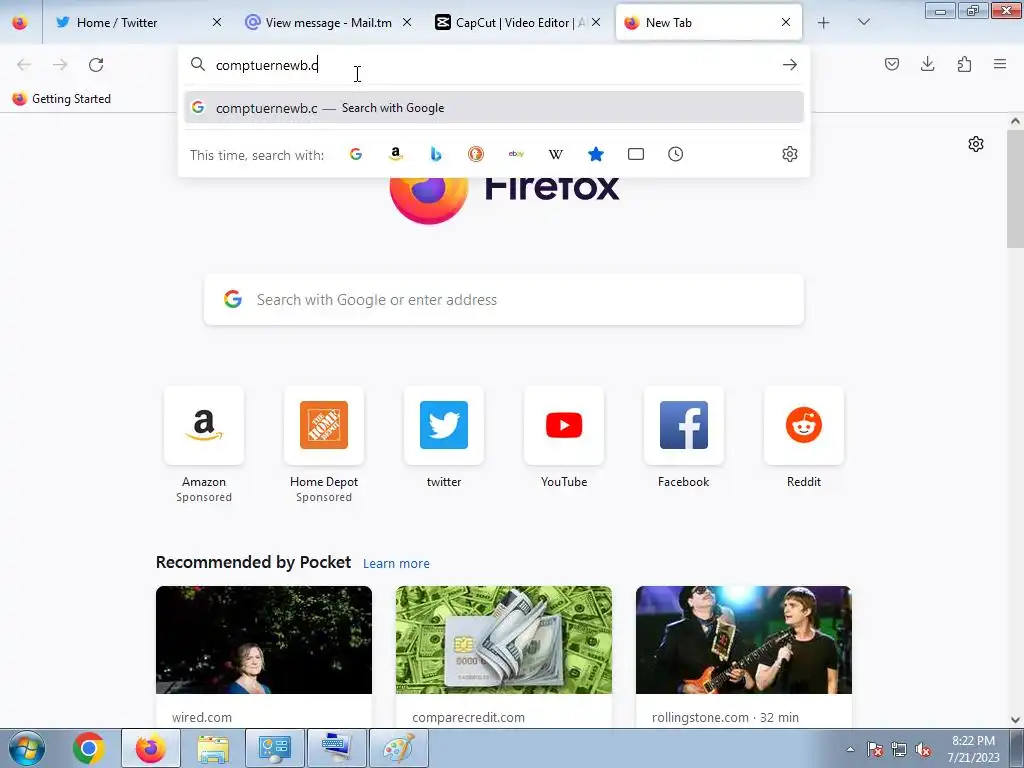This screenshot has height=768, width=1024.
Task: Open Paint from the taskbar
Action: click(x=399, y=748)
